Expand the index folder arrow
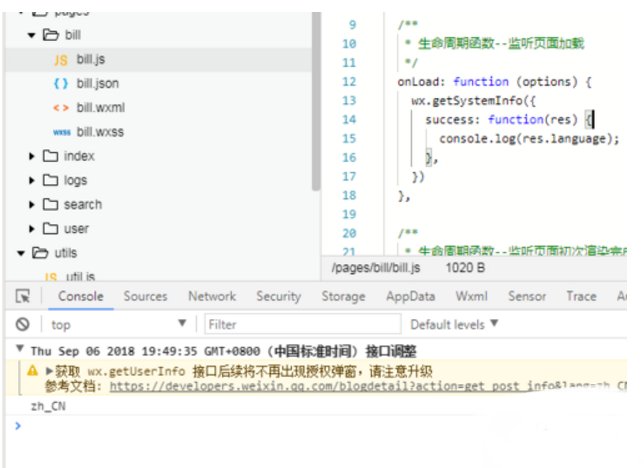 point(33,157)
